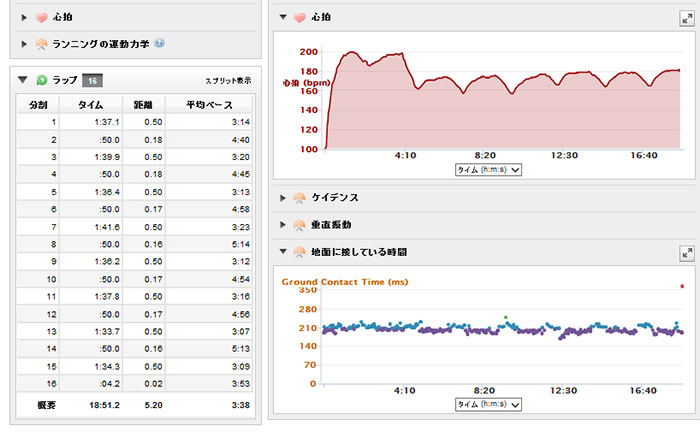Click the 心拍 title in left panel
Image resolution: width=700 pixels, height=432 pixels.
62,17
